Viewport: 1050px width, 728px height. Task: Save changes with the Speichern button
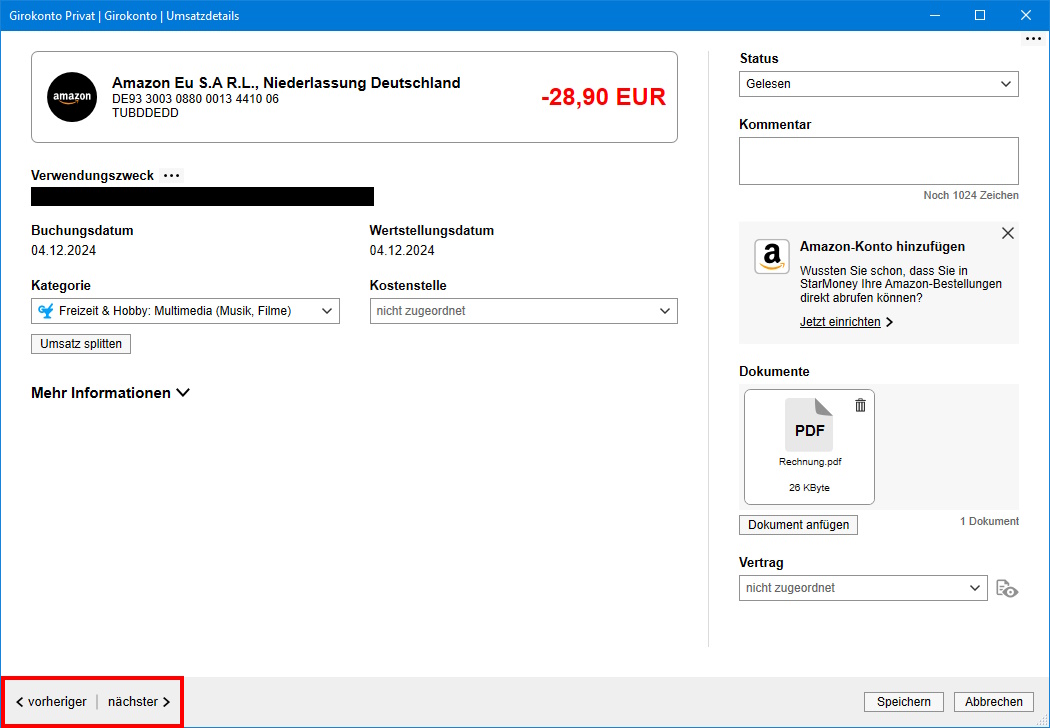pyautogui.click(x=903, y=702)
